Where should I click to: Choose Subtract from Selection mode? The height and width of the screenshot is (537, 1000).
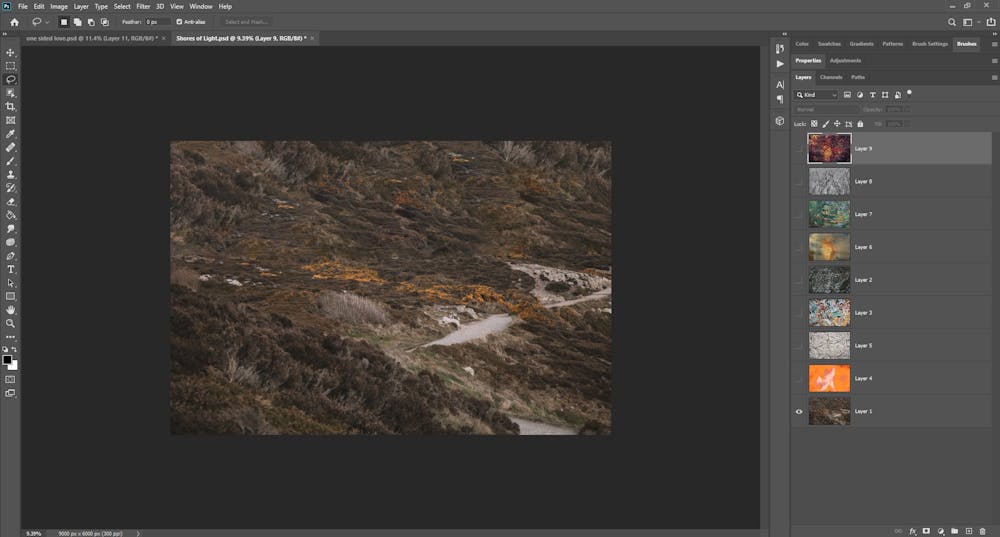91,22
